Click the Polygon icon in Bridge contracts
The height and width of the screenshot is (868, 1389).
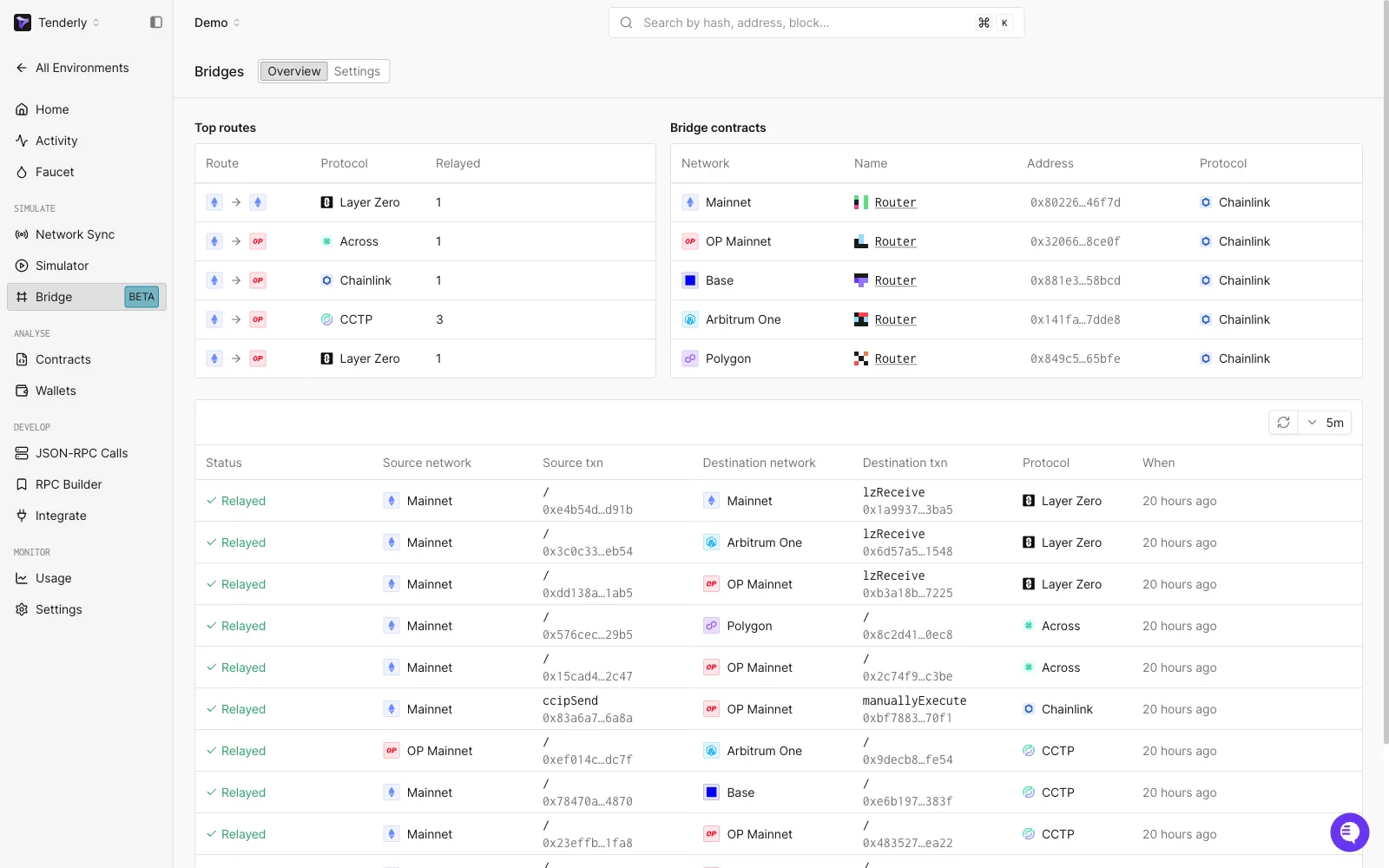coord(690,358)
